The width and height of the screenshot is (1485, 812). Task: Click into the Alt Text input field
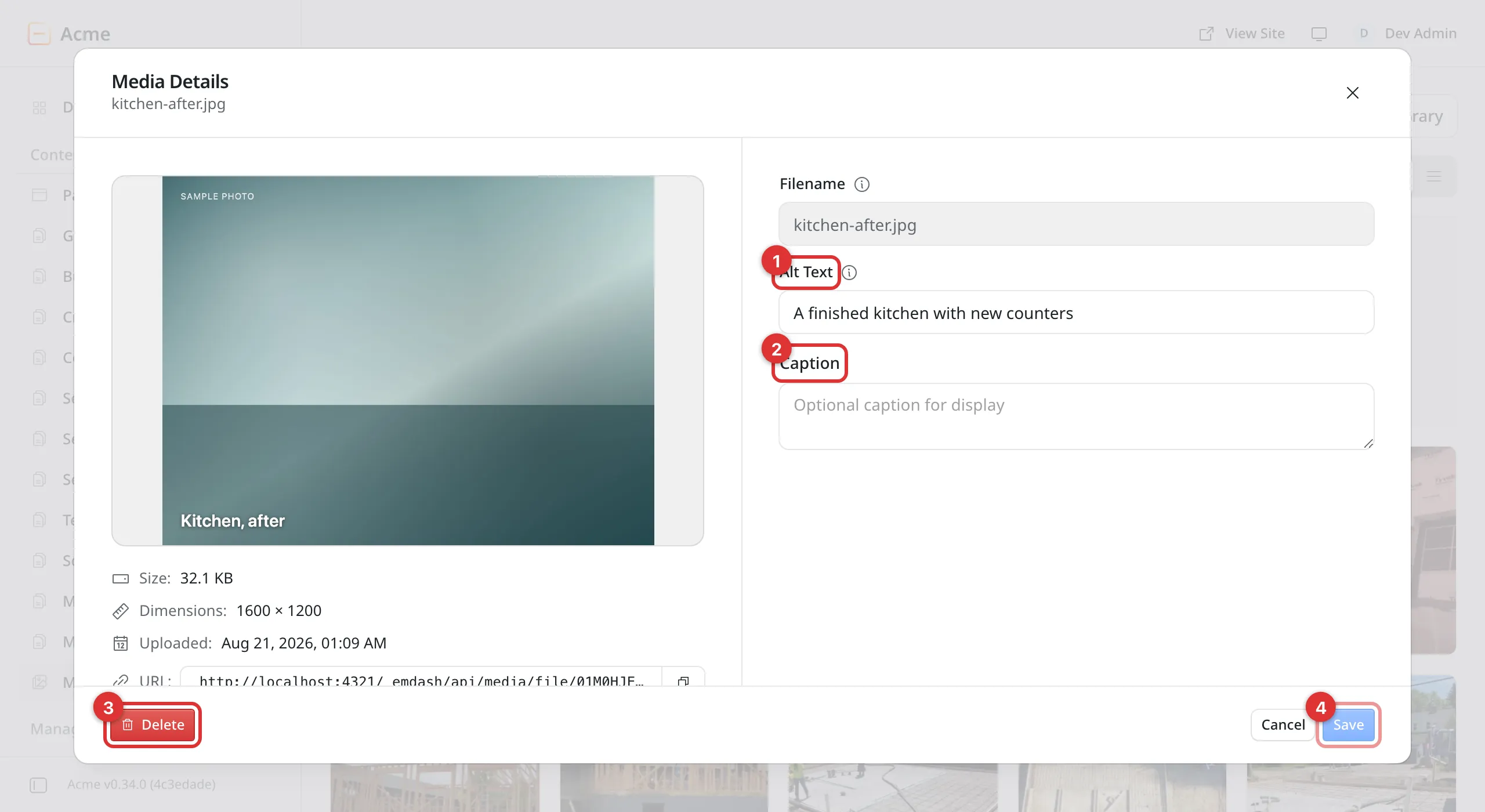1076,313
